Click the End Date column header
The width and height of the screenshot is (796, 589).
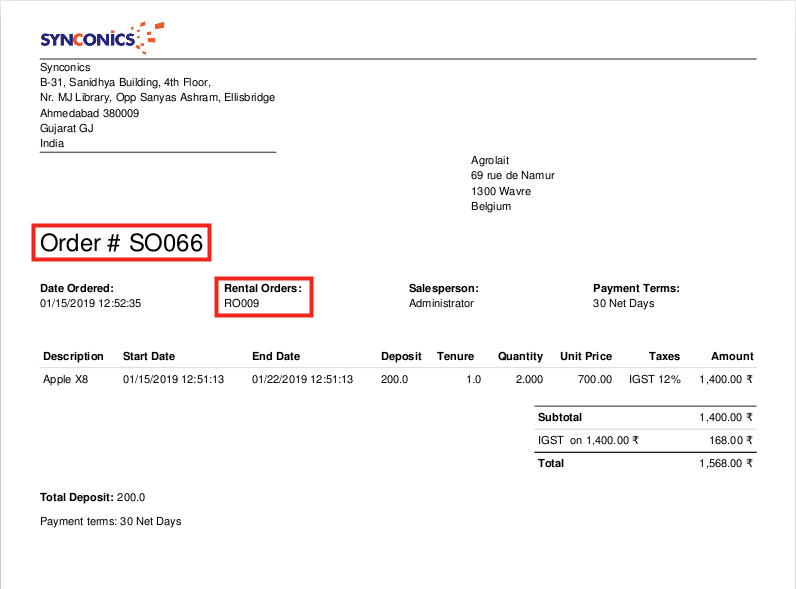coord(275,356)
